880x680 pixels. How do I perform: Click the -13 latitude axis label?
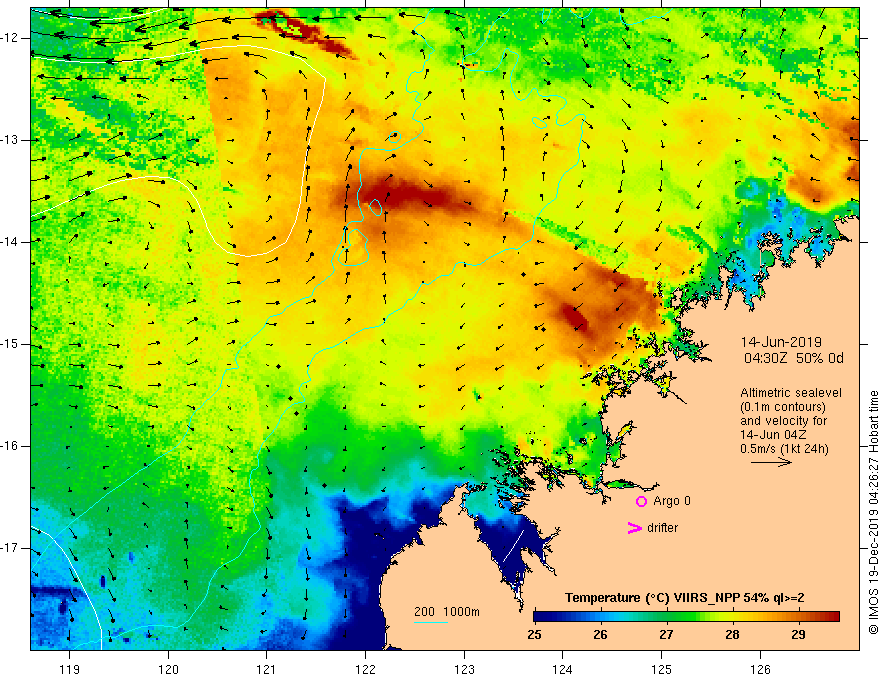pyautogui.click(x=10, y=140)
